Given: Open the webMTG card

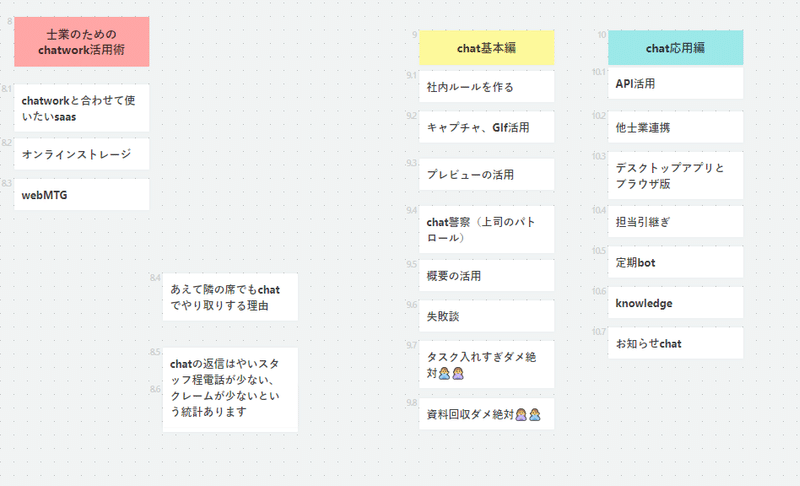Looking at the screenshot, I should 82,194.
